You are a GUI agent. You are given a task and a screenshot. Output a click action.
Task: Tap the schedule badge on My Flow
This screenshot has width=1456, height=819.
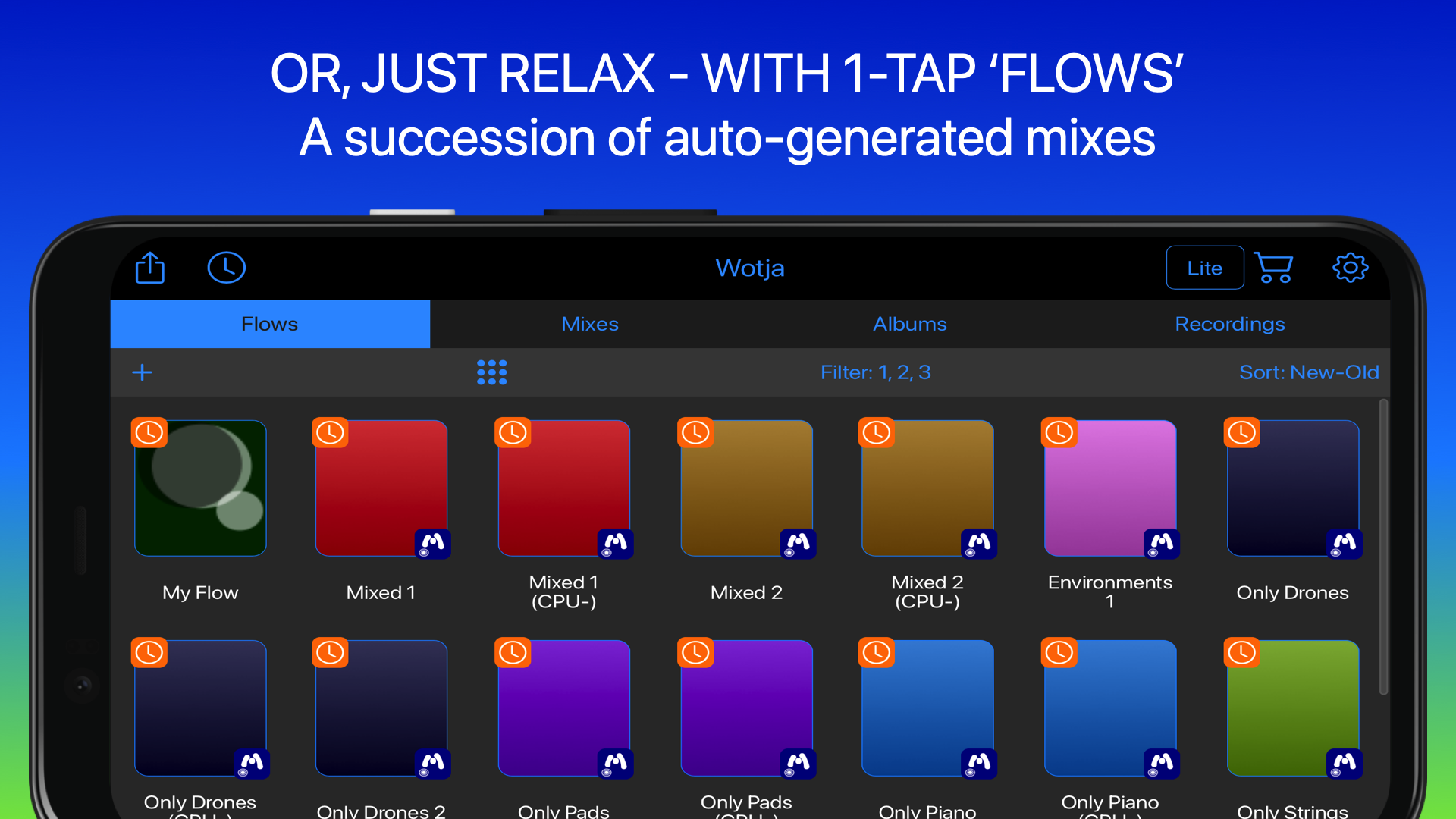(149, 432)
